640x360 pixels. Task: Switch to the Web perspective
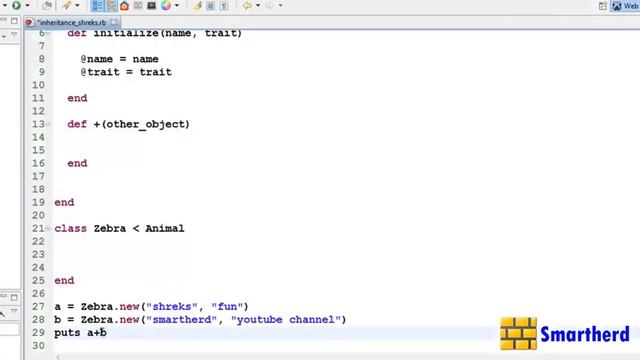[625, 6]
